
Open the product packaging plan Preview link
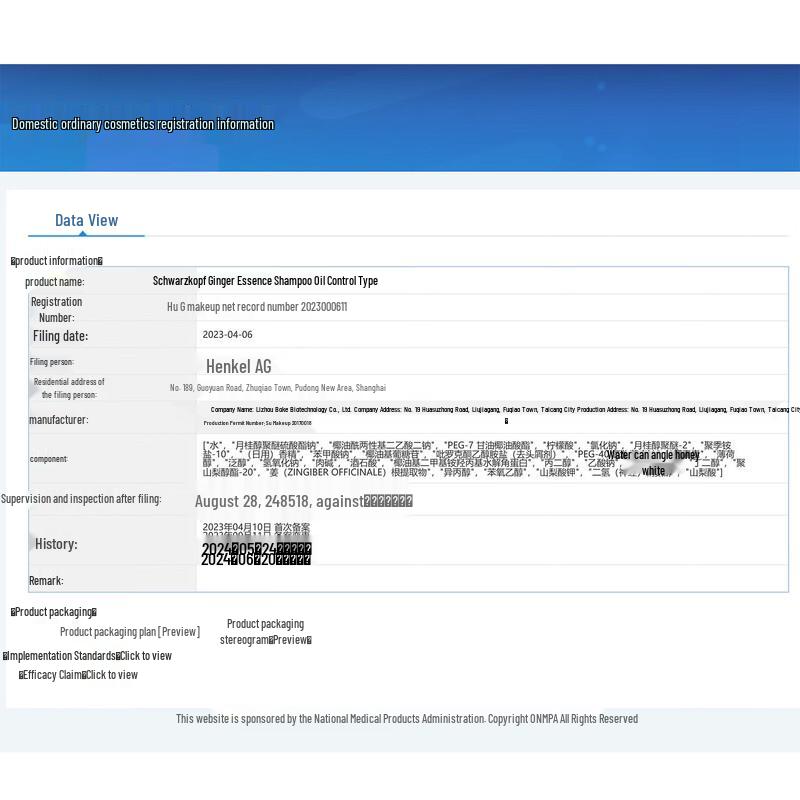179,632
